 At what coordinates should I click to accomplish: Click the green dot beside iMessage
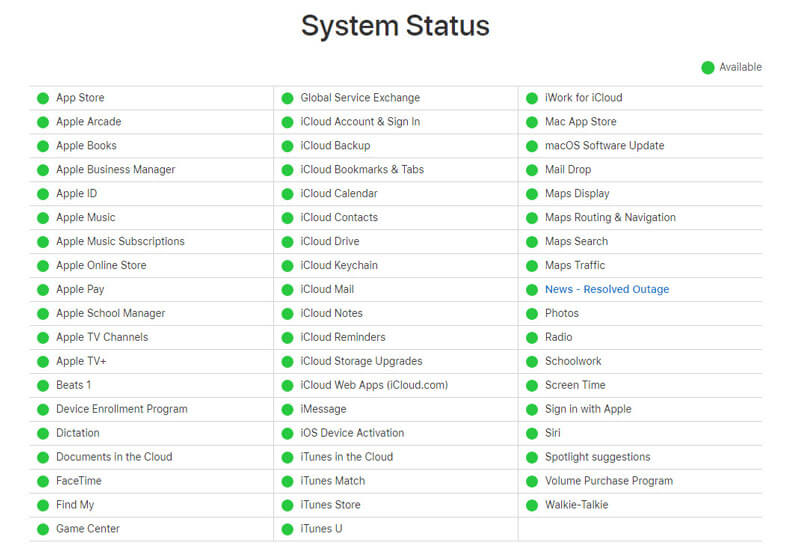coord(287,410)
